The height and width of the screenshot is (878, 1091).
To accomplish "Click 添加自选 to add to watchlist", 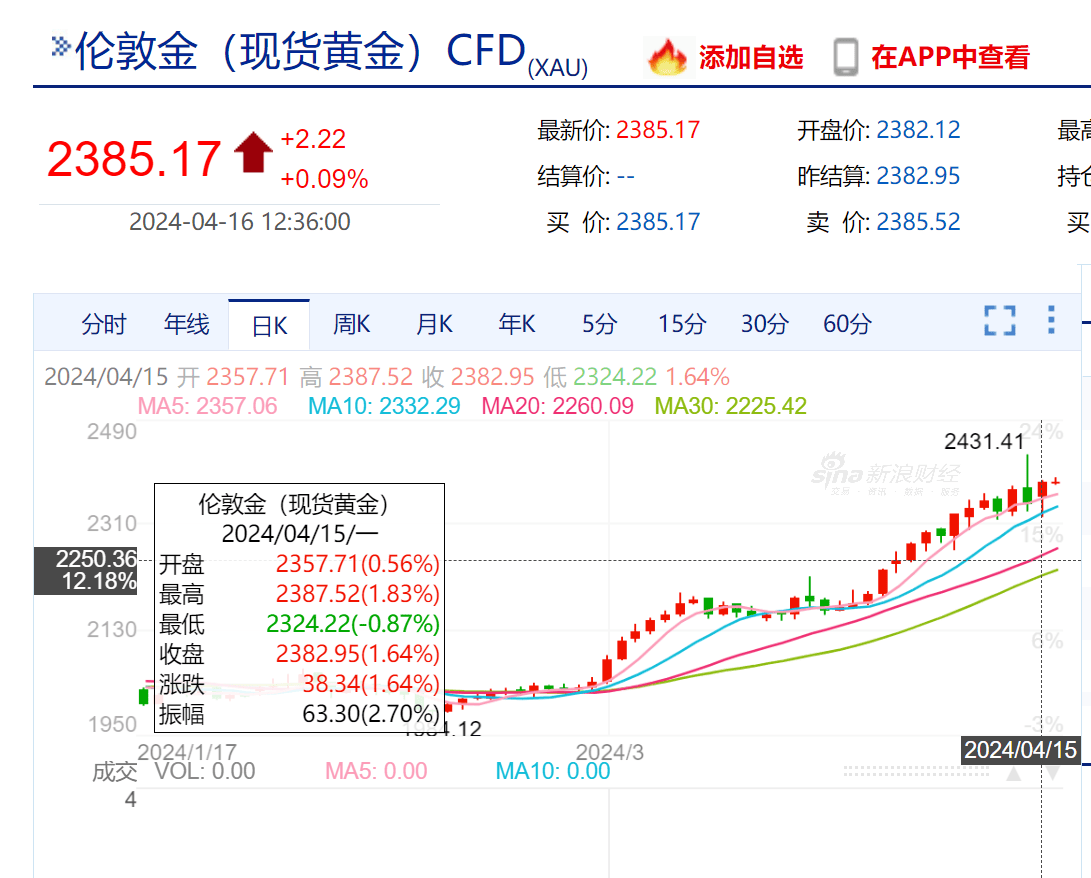I will tap(751, 58).
